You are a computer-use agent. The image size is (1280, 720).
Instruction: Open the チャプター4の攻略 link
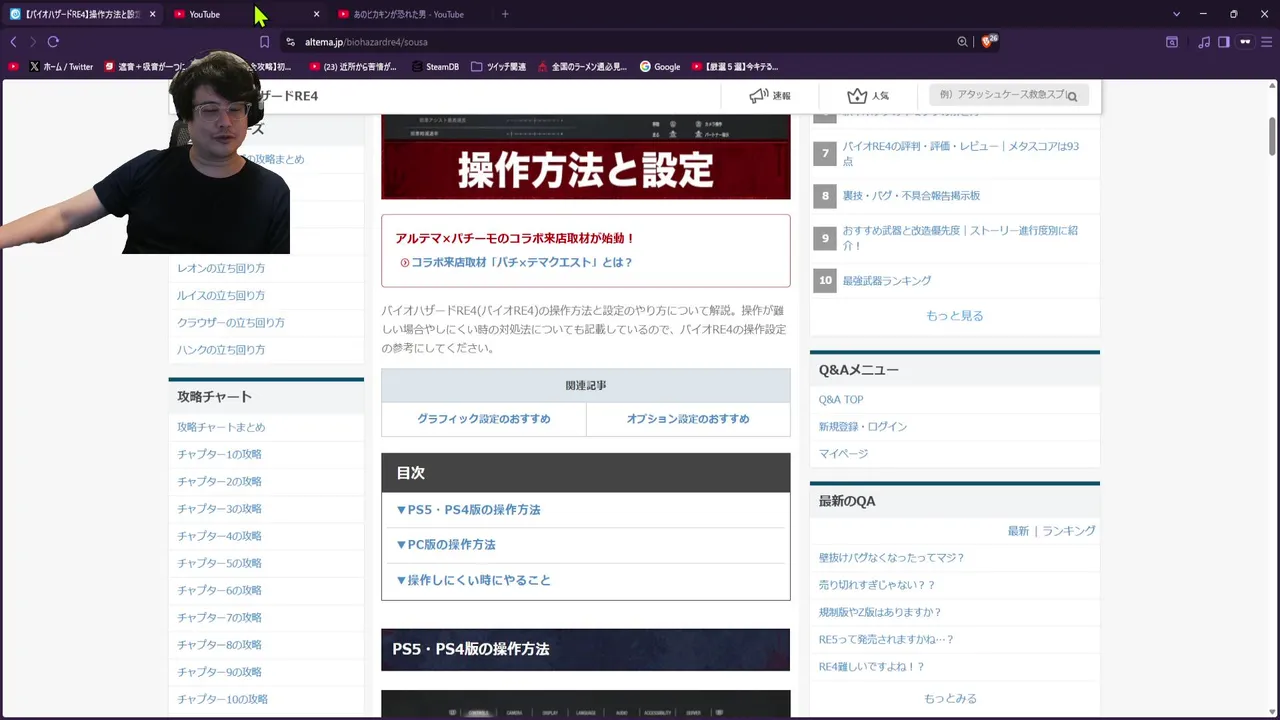220,536
